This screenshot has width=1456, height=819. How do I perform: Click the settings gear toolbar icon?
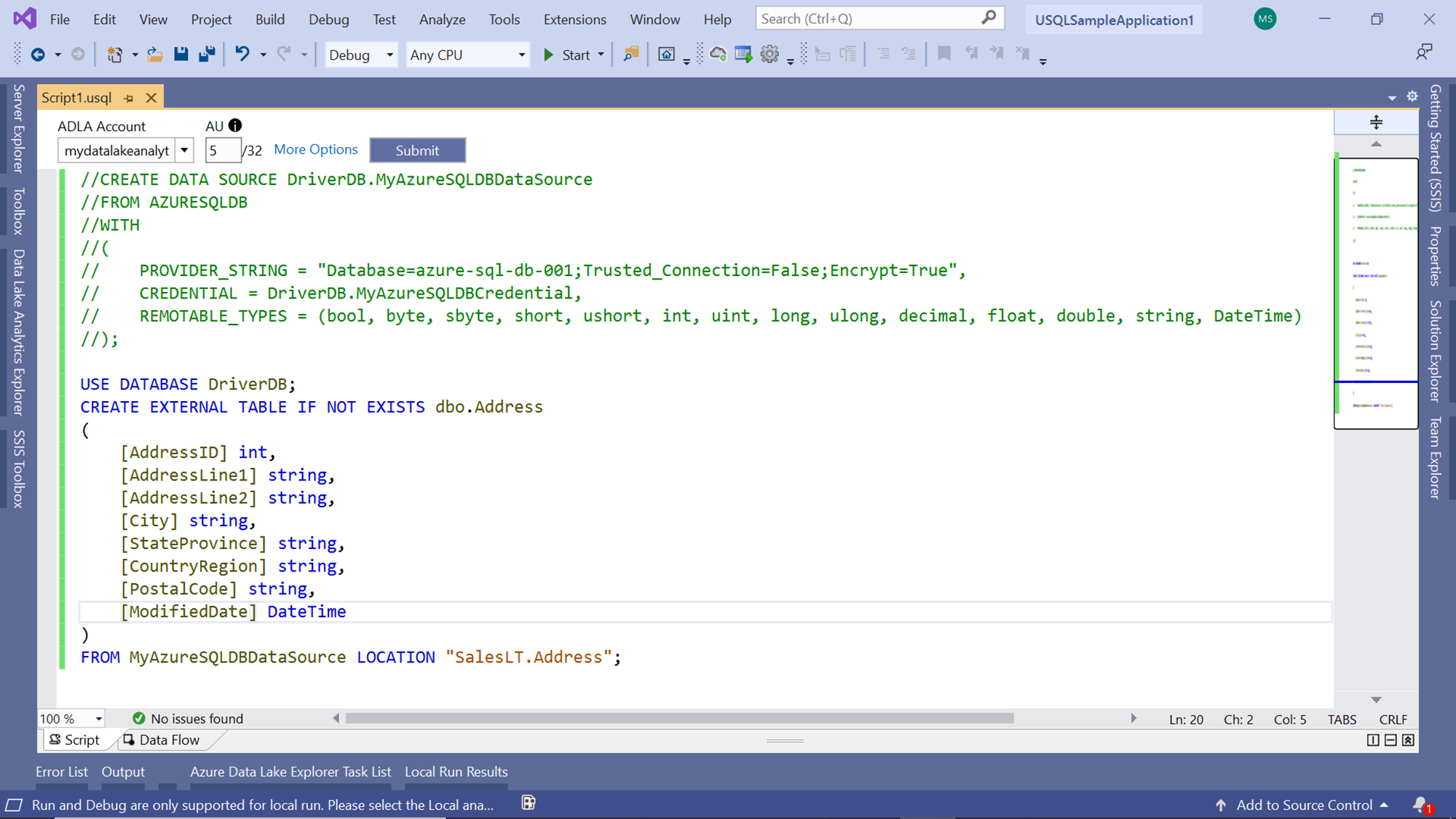coord(769,54)
